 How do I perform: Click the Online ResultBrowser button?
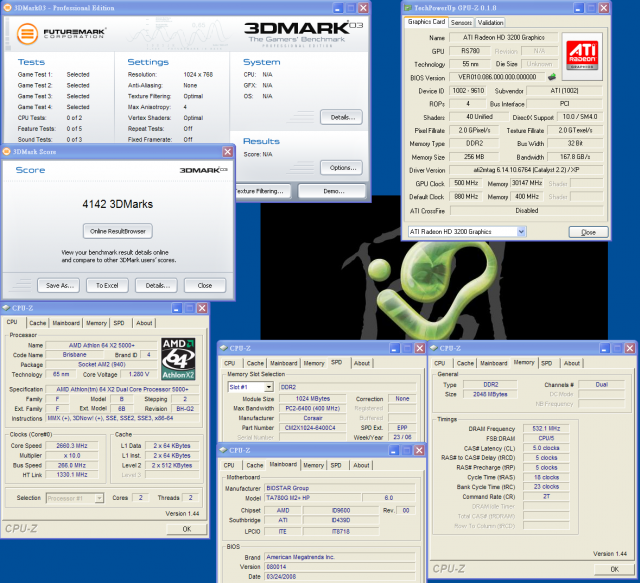click(118, 231)
